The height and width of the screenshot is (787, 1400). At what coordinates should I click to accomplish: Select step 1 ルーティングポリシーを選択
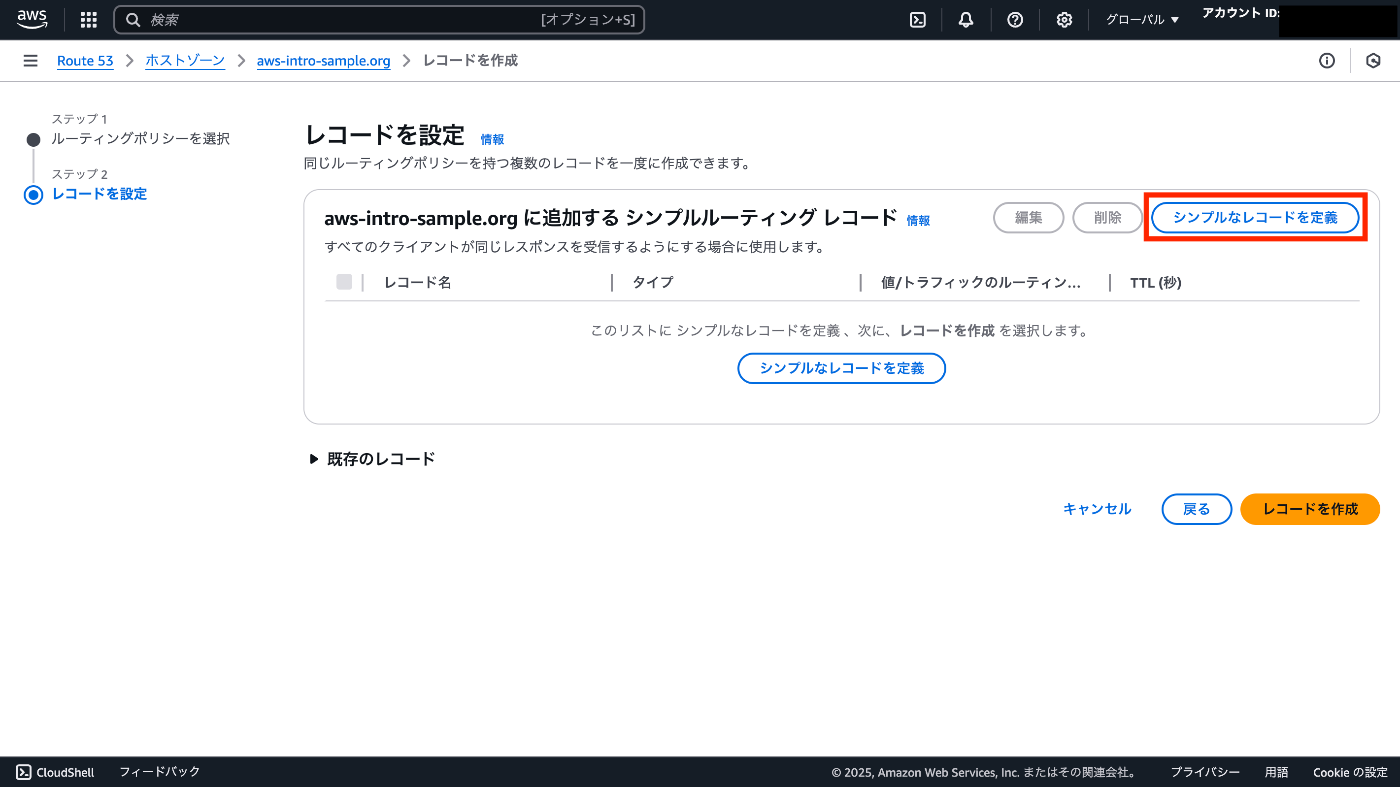pyautogui.click(x=141, y=139)
